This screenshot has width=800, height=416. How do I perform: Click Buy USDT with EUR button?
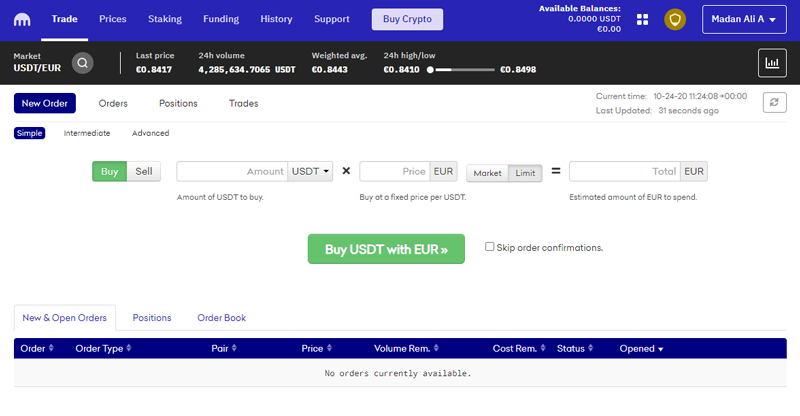point(386,249)
